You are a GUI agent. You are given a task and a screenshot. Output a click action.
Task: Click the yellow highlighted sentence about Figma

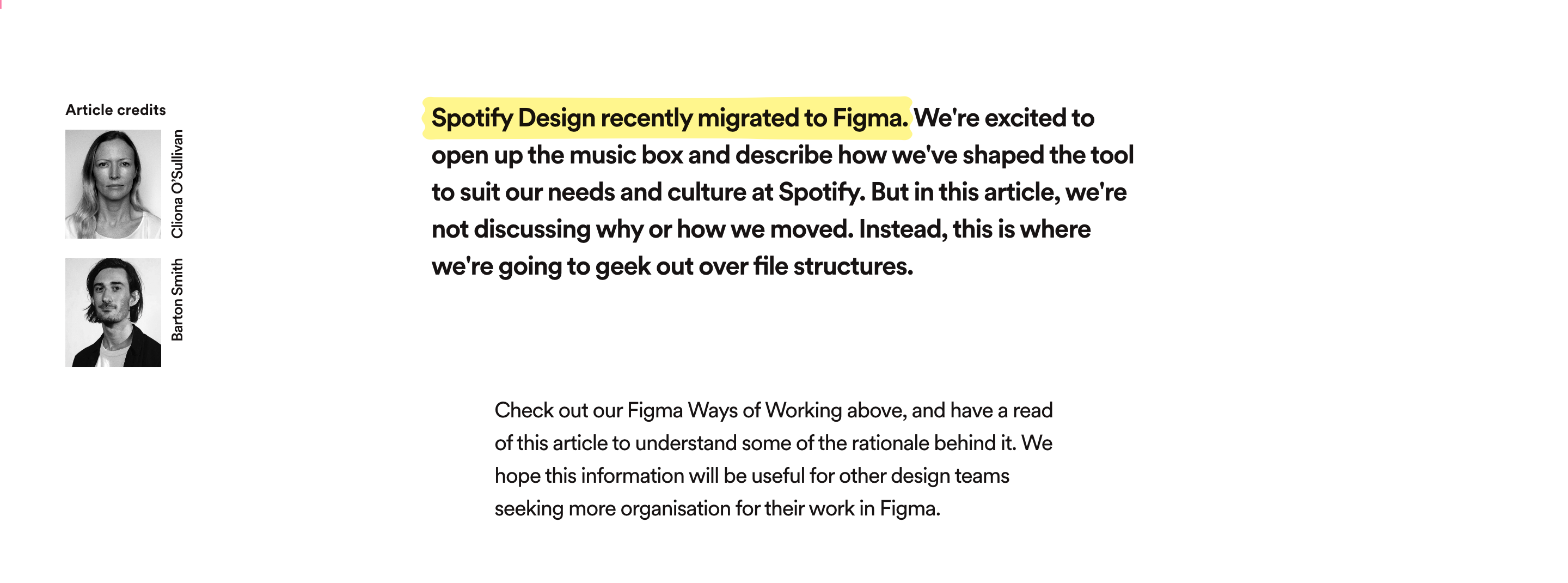(669, 118)
